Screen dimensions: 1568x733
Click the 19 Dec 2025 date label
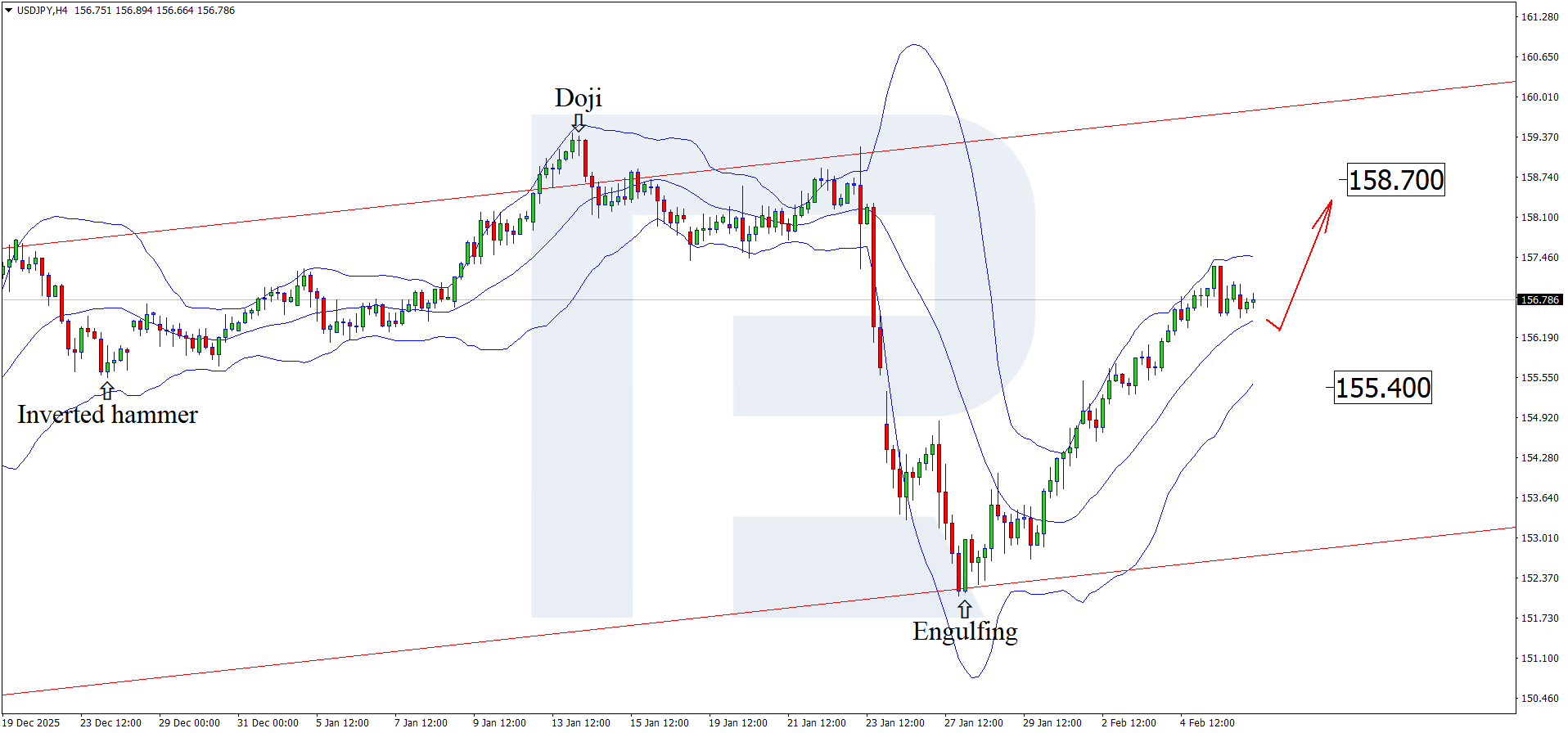32,722
